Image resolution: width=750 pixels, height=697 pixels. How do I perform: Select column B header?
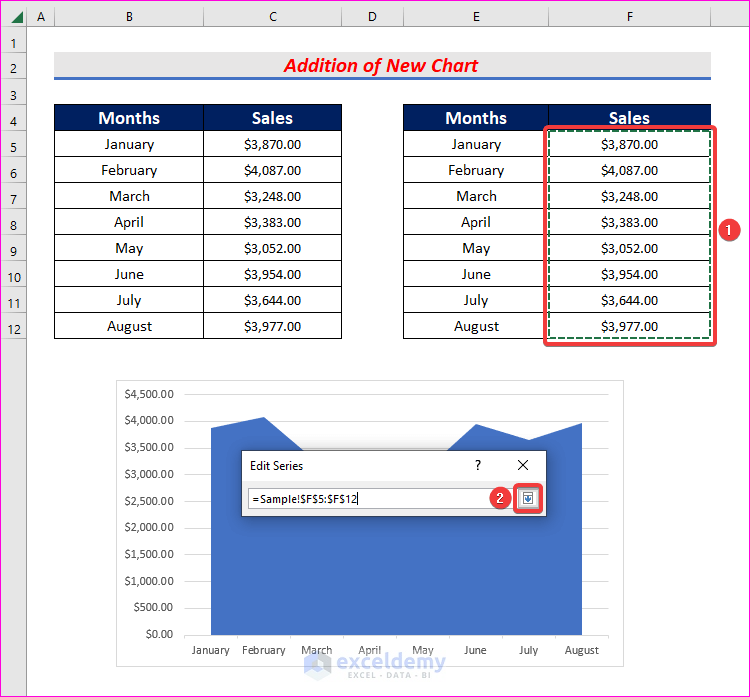point(129,17)
